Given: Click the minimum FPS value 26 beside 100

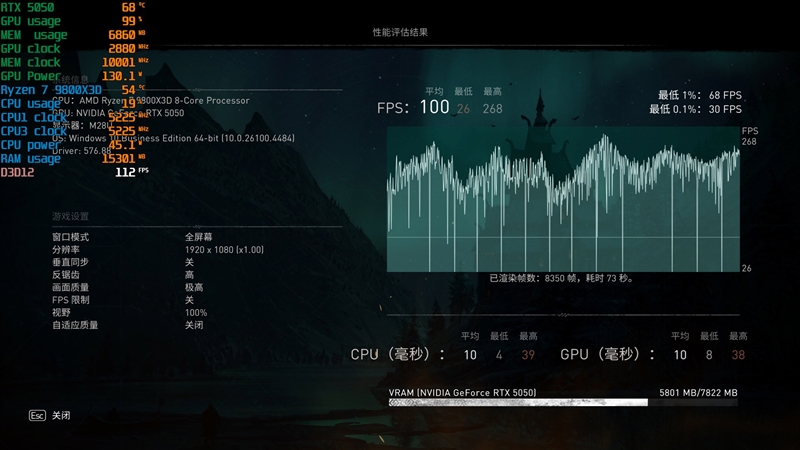Looking at the screenshot, I should point(463,109).
